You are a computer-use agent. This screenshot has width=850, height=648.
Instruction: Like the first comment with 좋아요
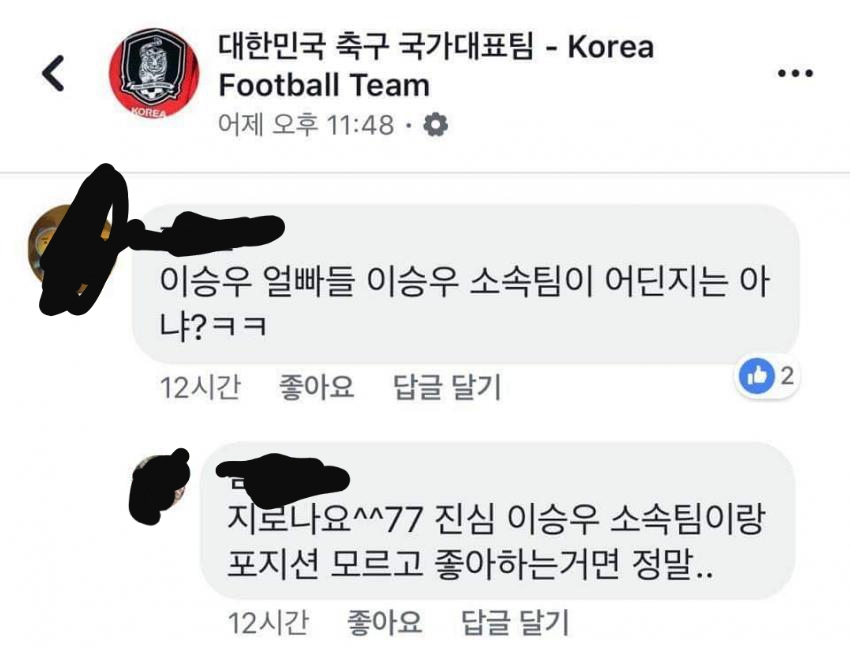(x=317, y=387)
